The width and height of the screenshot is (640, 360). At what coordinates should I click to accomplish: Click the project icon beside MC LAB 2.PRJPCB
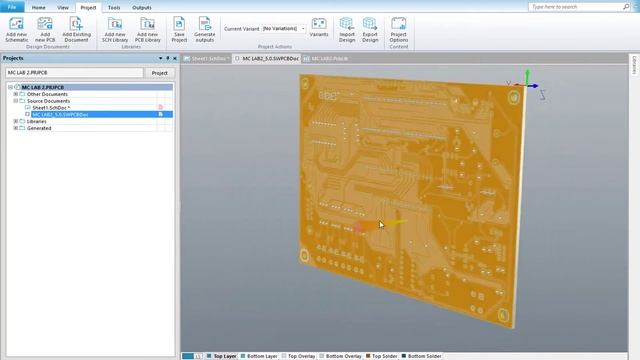(18, 87)
